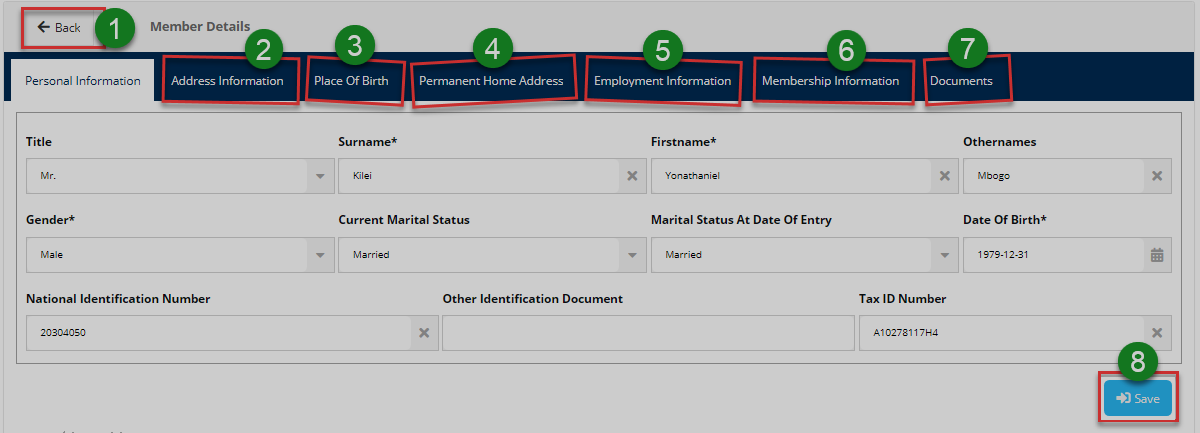Clear the Tax ID Number using X icon

[x=1156, y=334]
